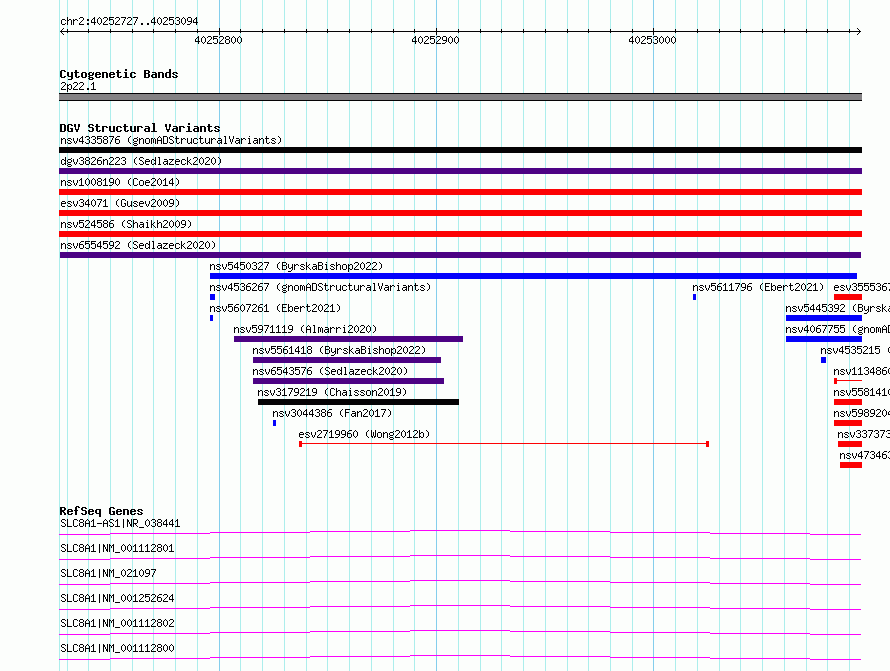Screen dimensions: 890x671
Task: Click the blue bar under nsv4067755
Action: point(824,339)
